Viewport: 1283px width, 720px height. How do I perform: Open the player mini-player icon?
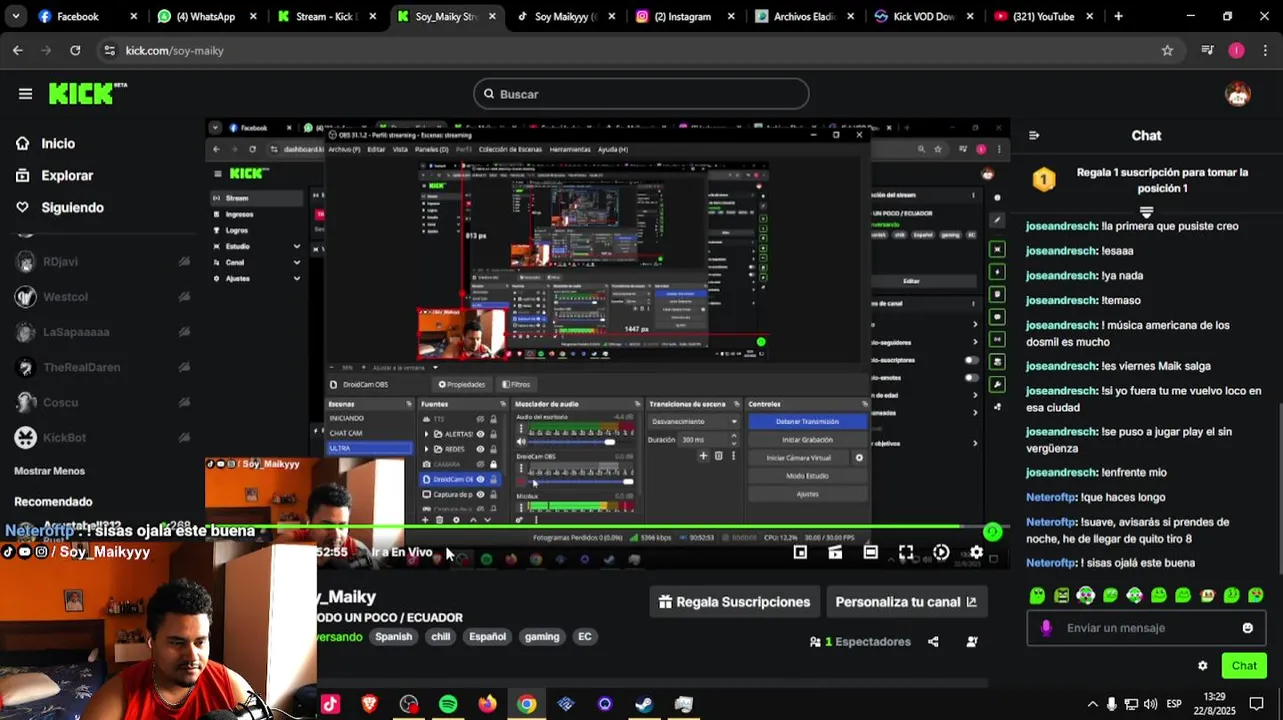point(800,552)
